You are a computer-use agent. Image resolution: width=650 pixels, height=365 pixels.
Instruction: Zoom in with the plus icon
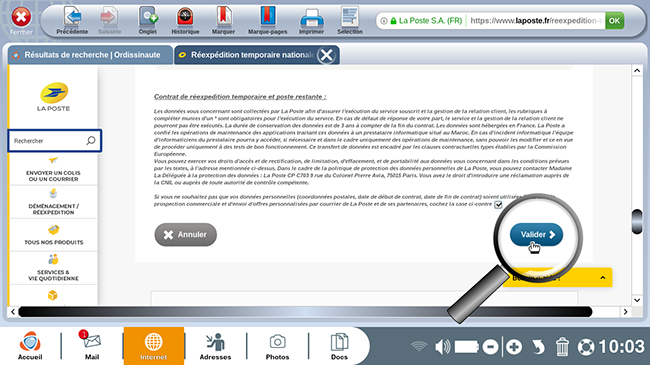click(x=514, y=347)
